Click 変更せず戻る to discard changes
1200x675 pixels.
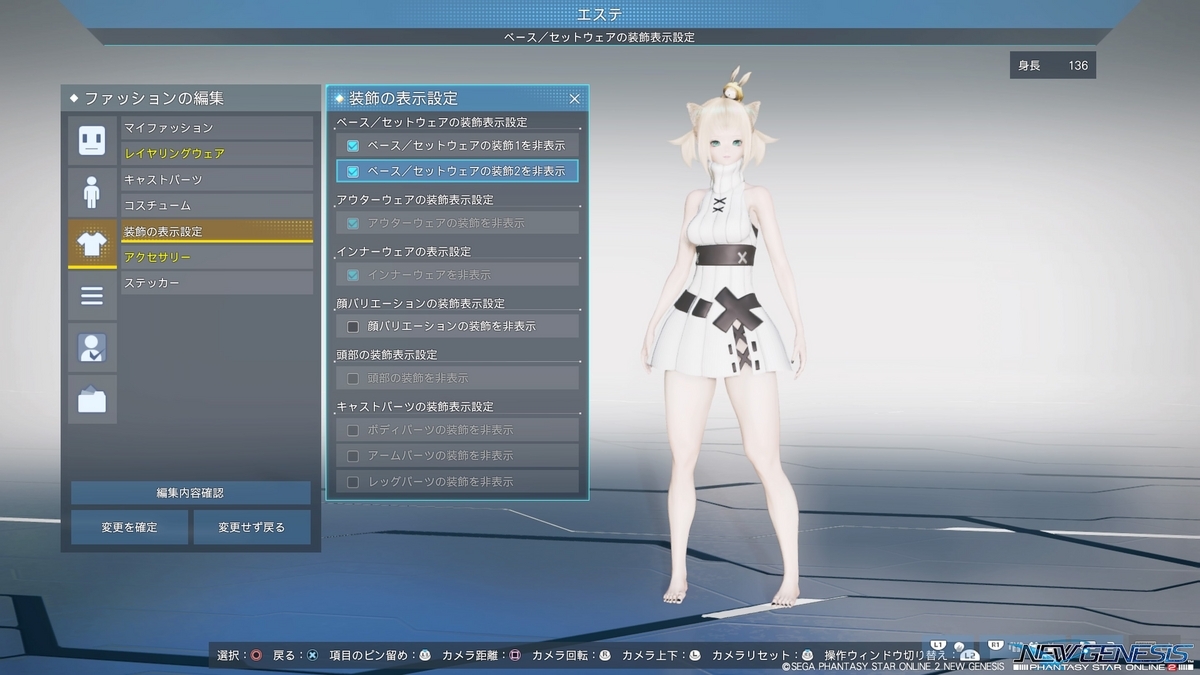coord(252,527)
